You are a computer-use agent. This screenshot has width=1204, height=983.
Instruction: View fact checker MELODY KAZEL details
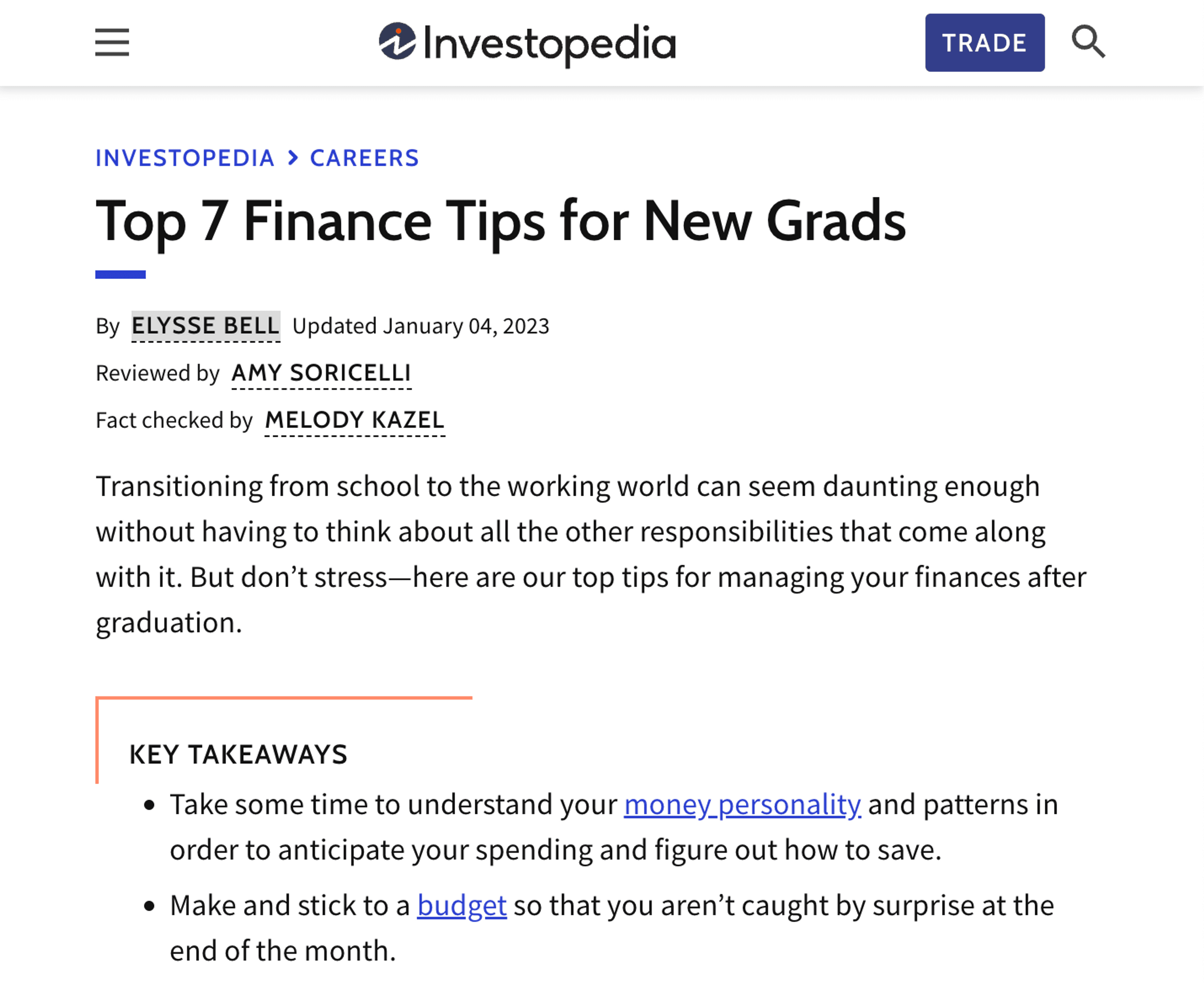[355, 420]
